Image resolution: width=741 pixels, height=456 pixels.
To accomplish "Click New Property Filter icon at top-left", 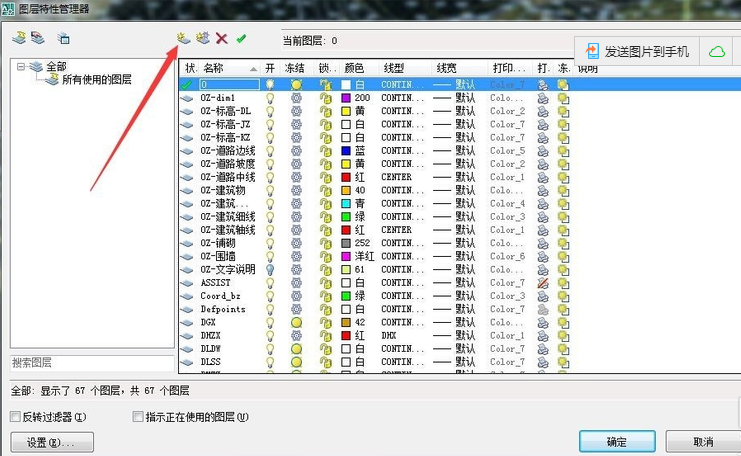I will (19, 39).
